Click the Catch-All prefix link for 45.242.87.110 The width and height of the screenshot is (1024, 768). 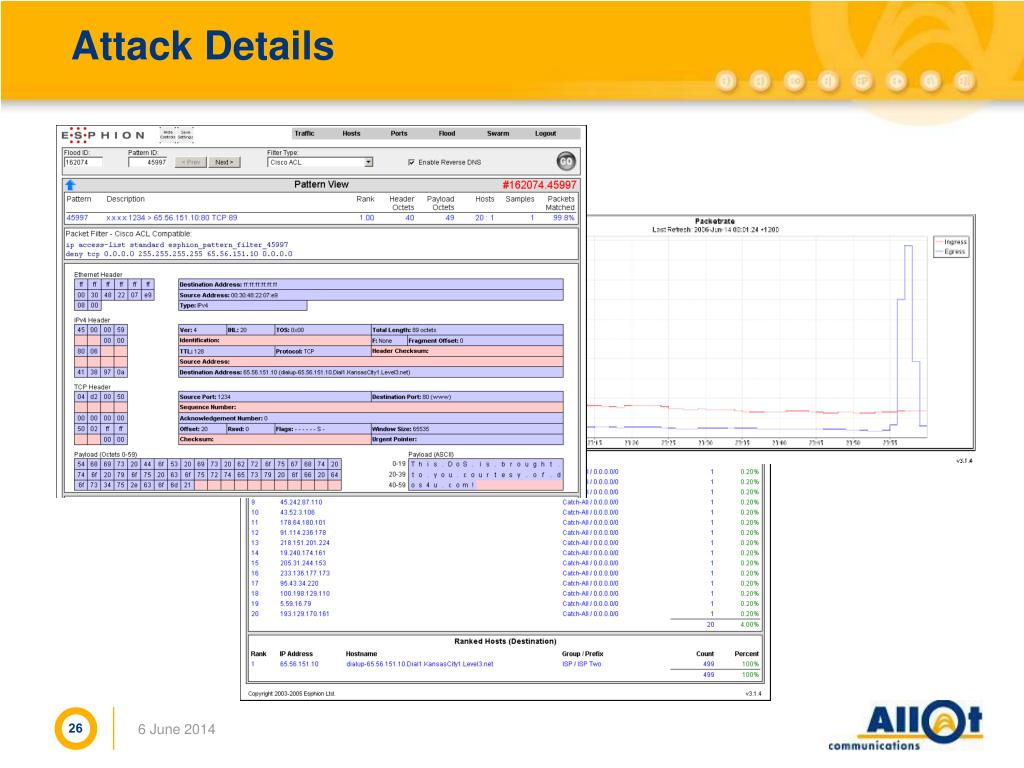pyautogui.click(x=590, y=502)
